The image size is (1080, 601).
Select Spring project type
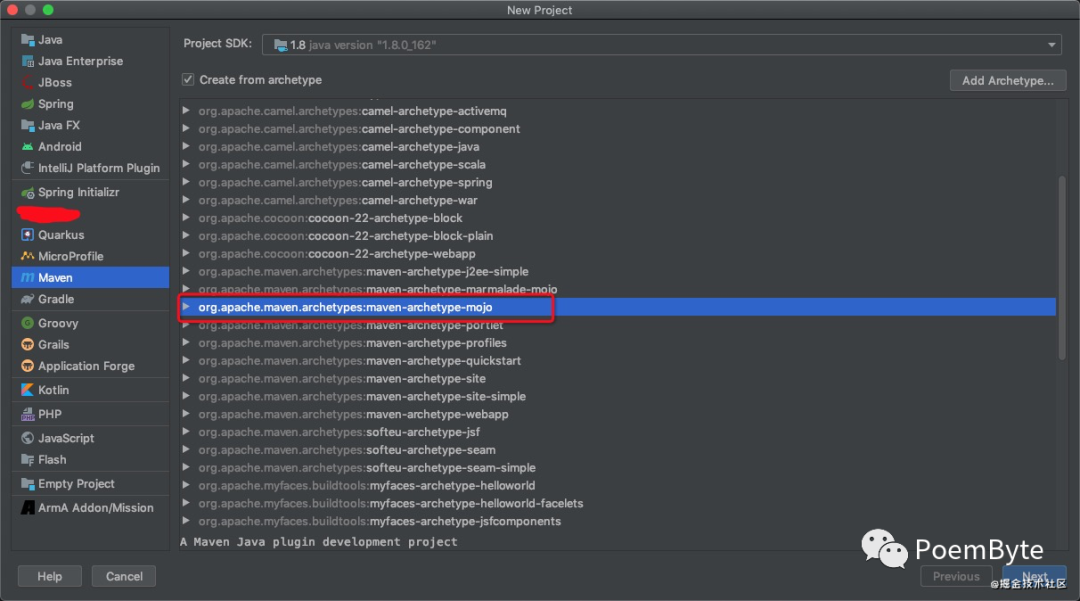coord(90,104)
